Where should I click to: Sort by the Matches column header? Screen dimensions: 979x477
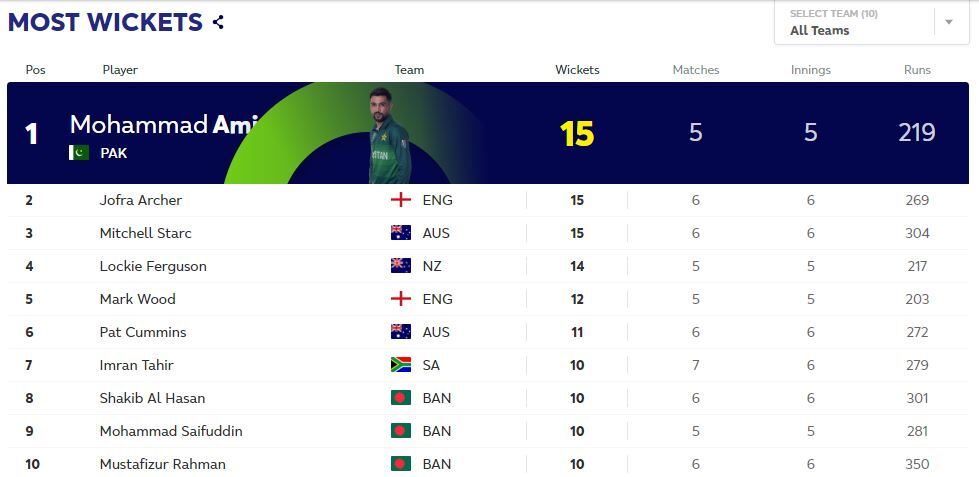pyautogui.click(x=696, y=70)
